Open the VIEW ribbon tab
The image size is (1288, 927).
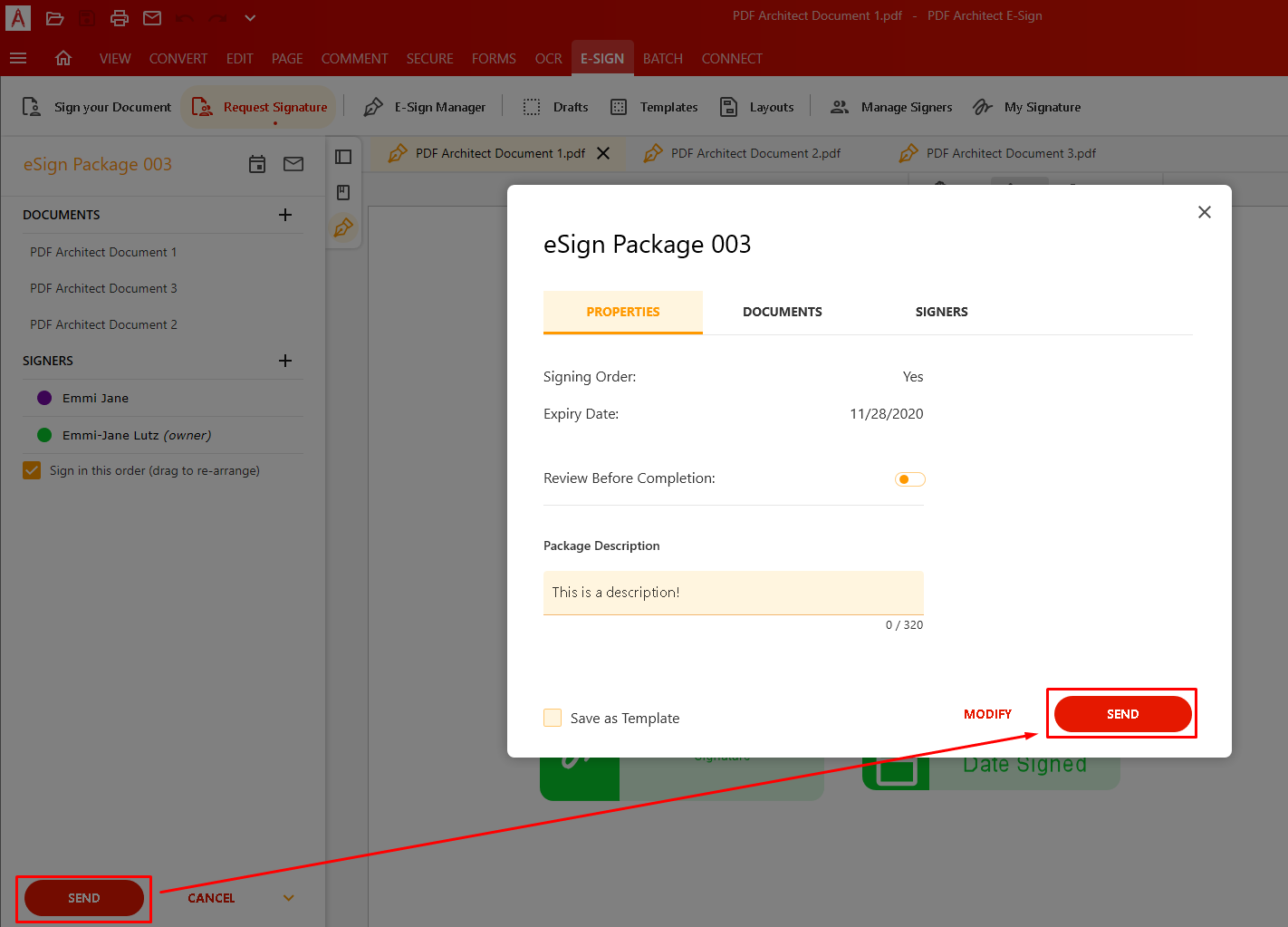coord(115,58)
